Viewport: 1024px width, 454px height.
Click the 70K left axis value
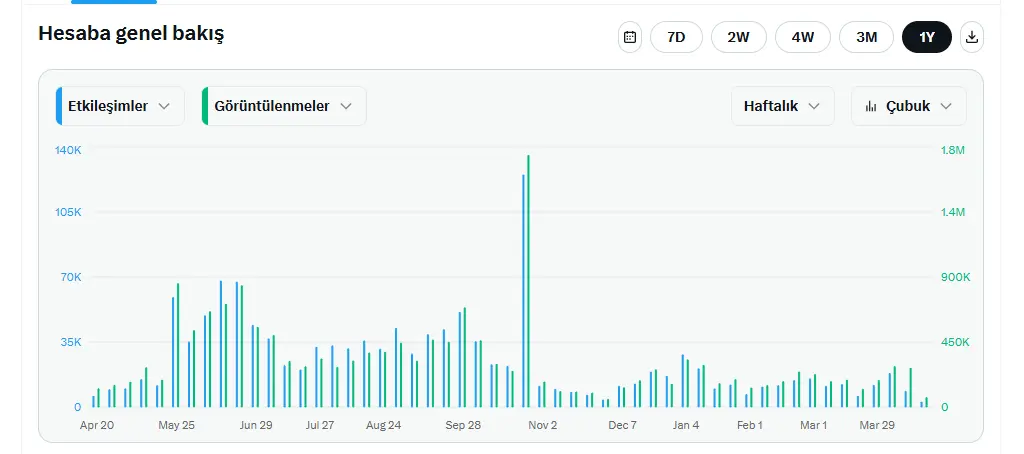click(x=71, y=277)
